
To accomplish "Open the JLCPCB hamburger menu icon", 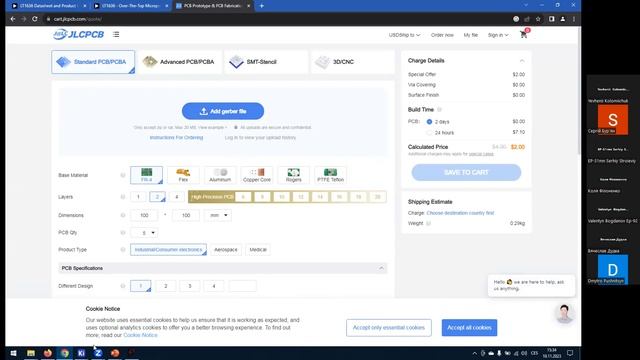I will 116,35.
